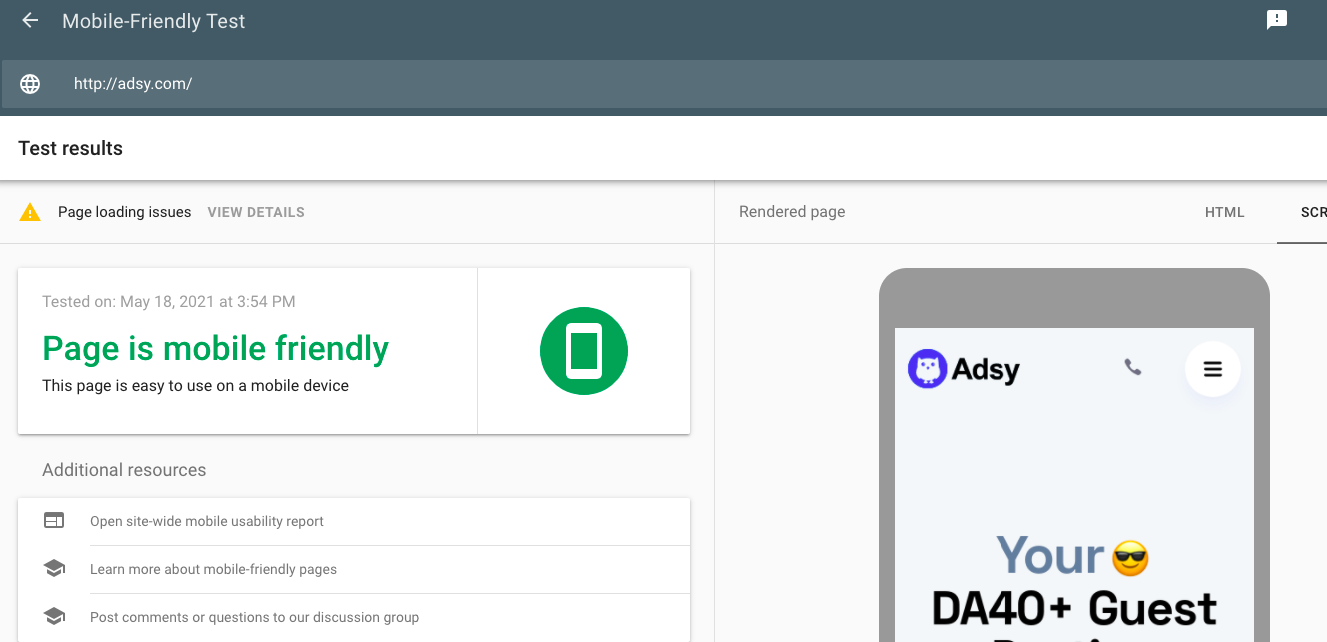Screen dimensions: 1327x642
Task: Go back using the arrow icon
Action: 30,20
